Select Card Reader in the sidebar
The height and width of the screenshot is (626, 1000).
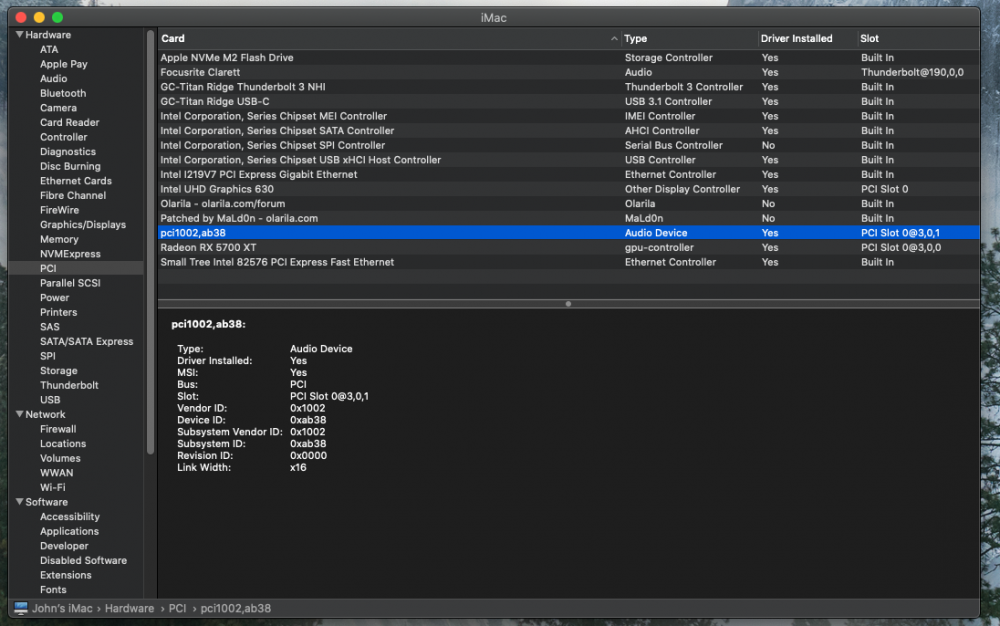coord(70,122)
